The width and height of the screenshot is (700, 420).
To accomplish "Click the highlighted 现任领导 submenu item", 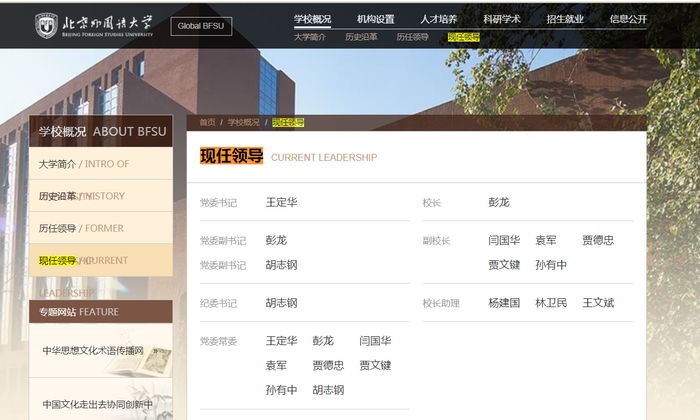I will tap(464, 37).
